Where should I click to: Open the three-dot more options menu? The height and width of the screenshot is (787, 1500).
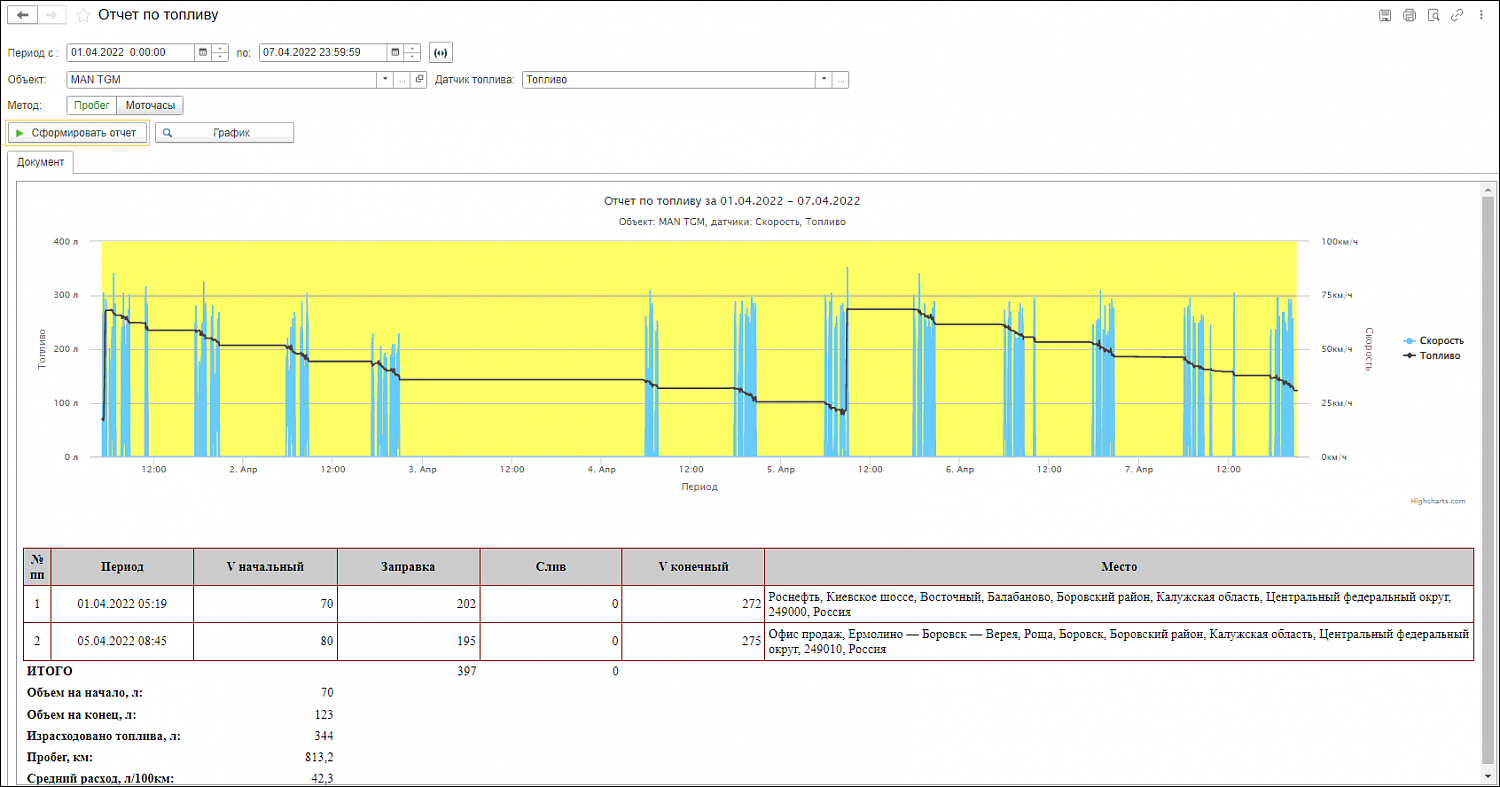[1481, 15]
